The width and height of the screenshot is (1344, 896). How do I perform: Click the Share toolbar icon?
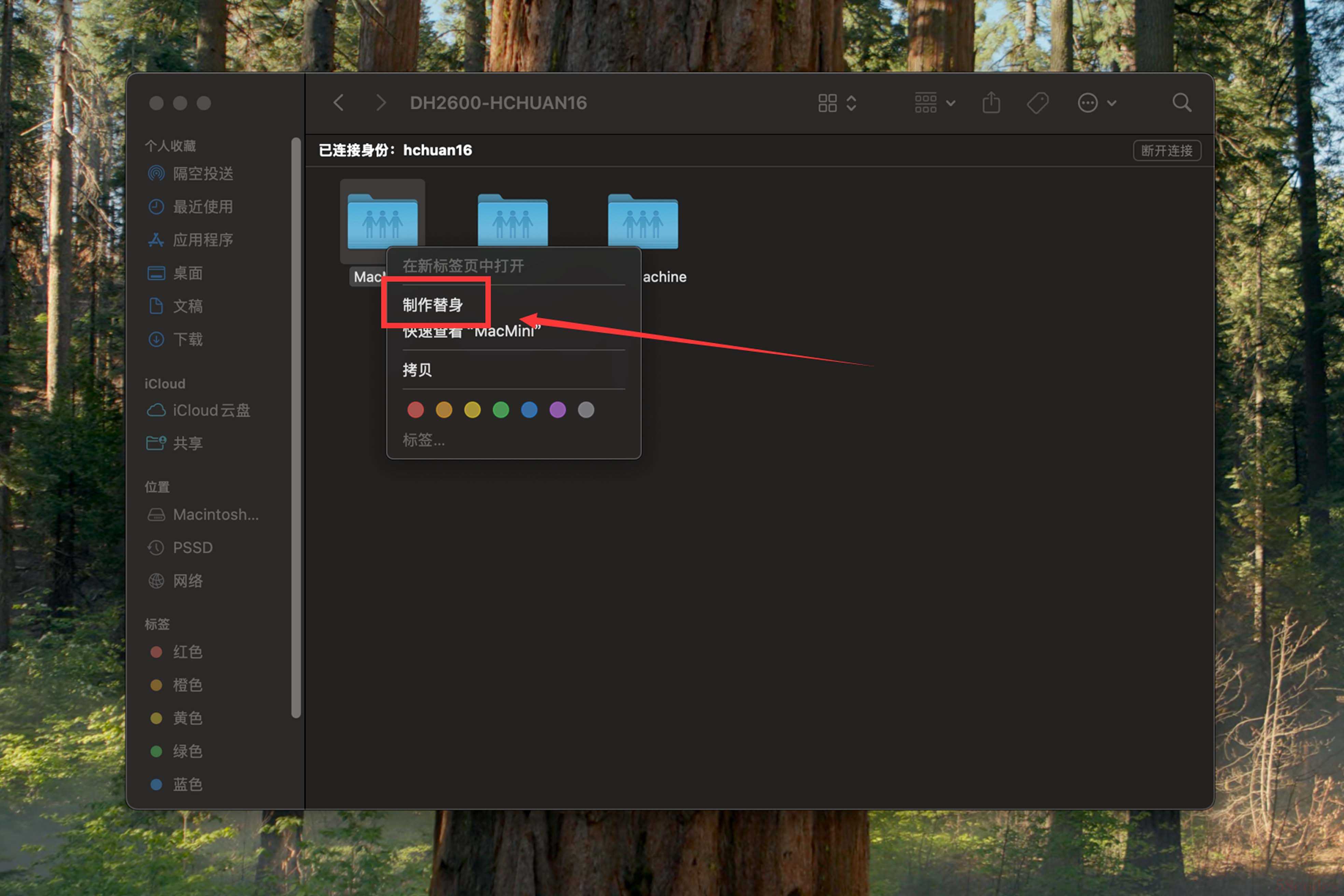pos(991,103)
